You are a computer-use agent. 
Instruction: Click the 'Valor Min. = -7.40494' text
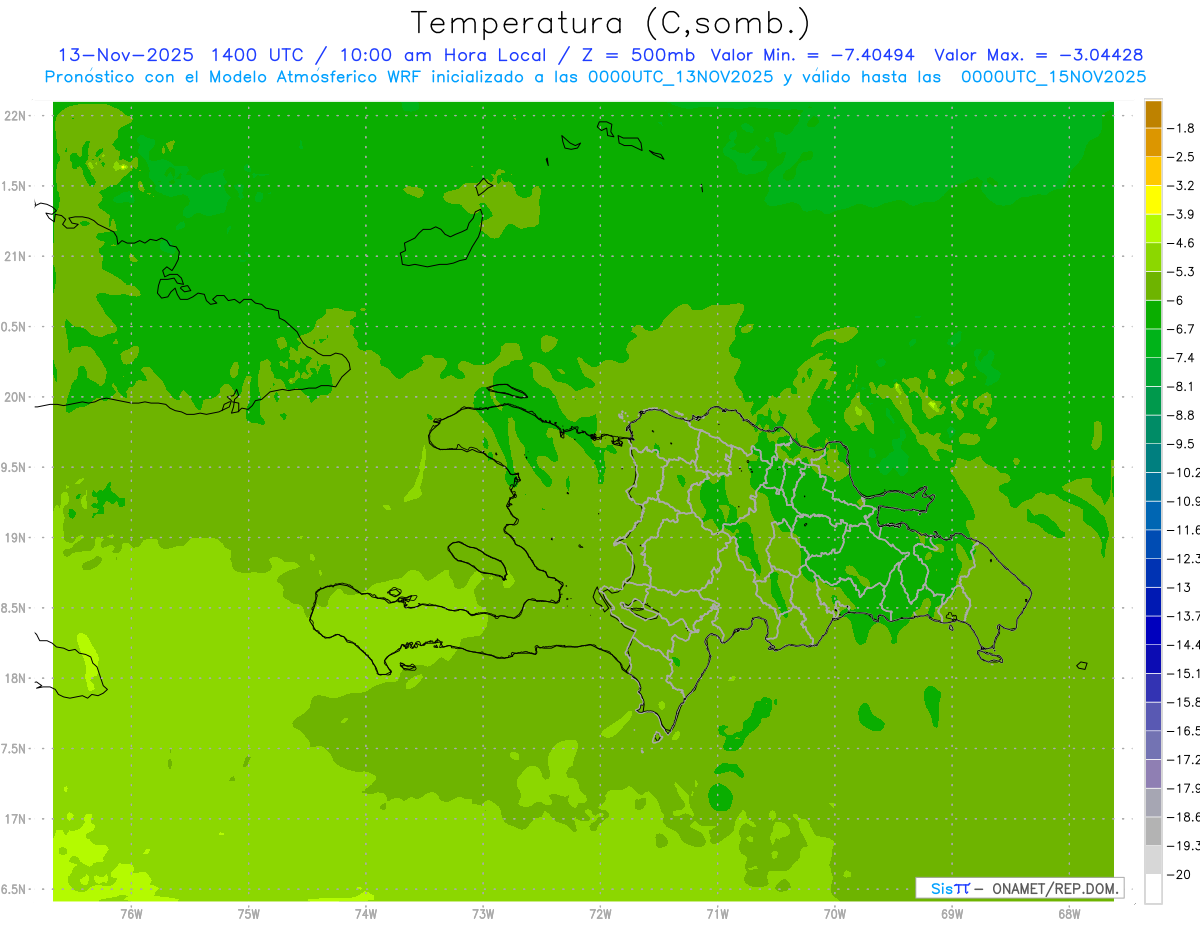point(815,55)
